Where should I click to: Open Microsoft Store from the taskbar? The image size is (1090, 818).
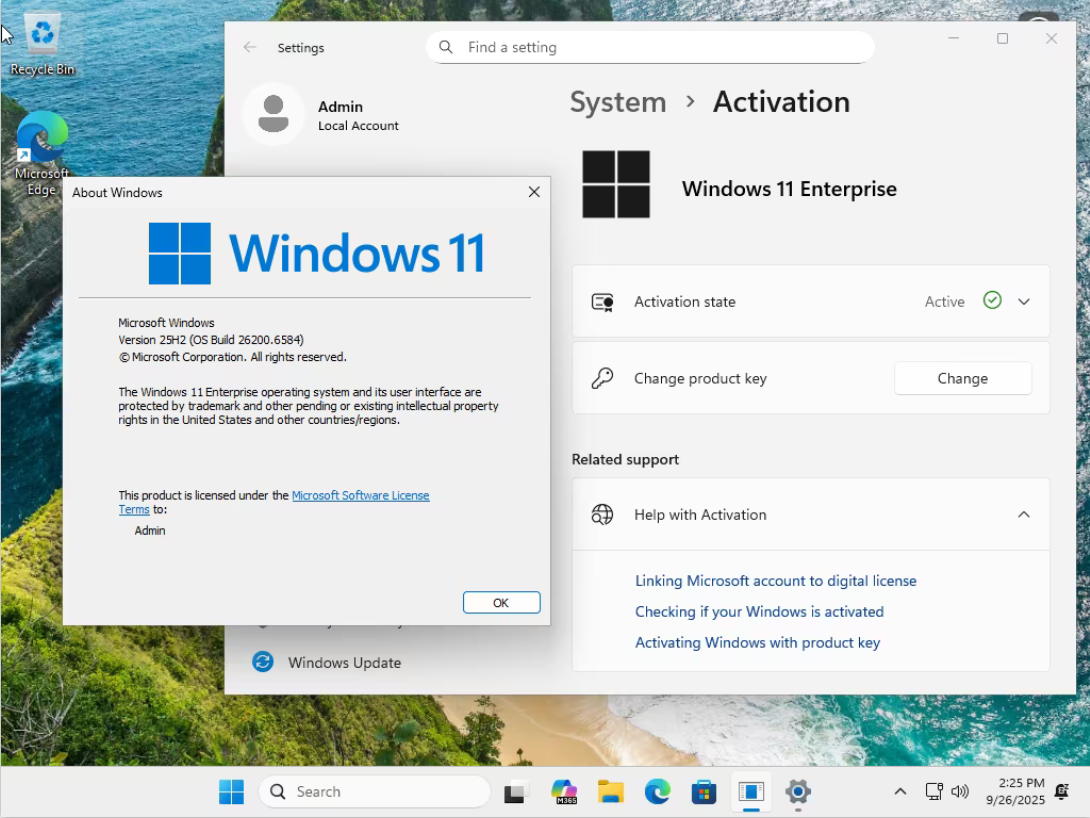704,792
